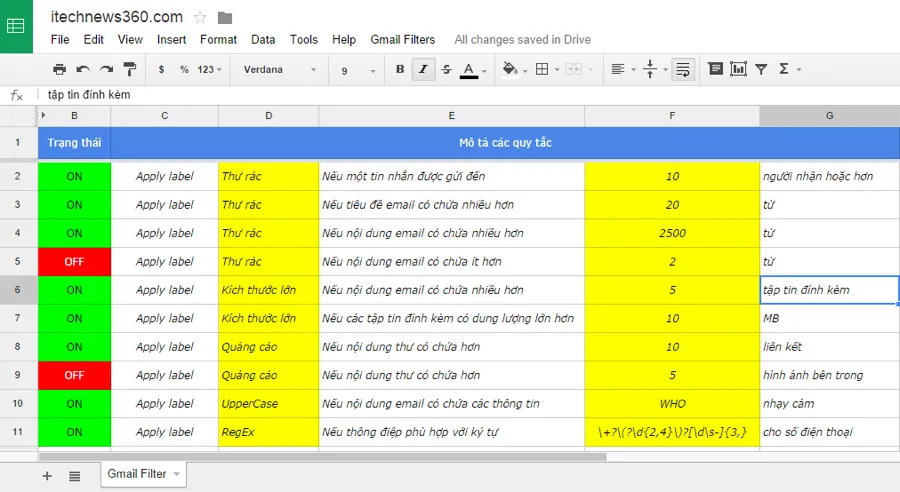The height and width of the screenshot is (492, 900).
Task: Select Apply label in row 7
Action: click(165, 319)
